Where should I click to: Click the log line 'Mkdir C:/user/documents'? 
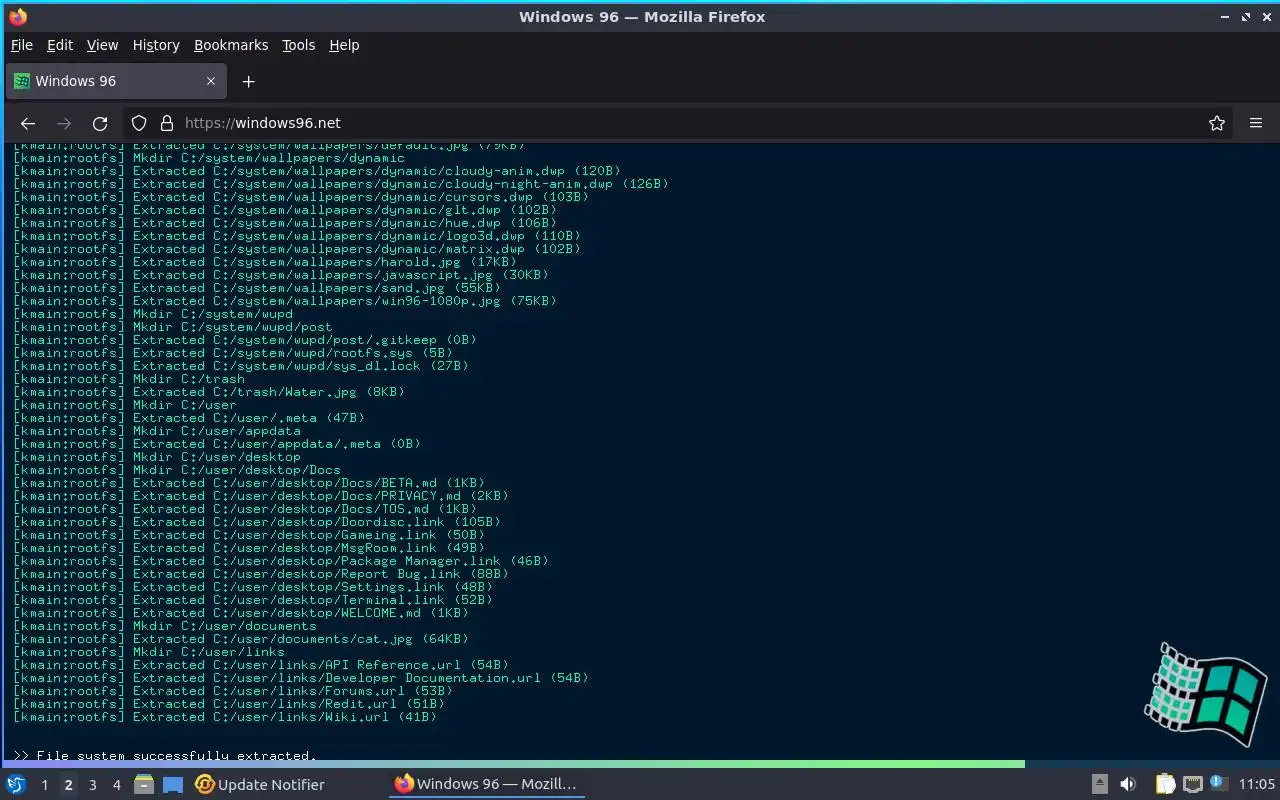click(165, 626)
